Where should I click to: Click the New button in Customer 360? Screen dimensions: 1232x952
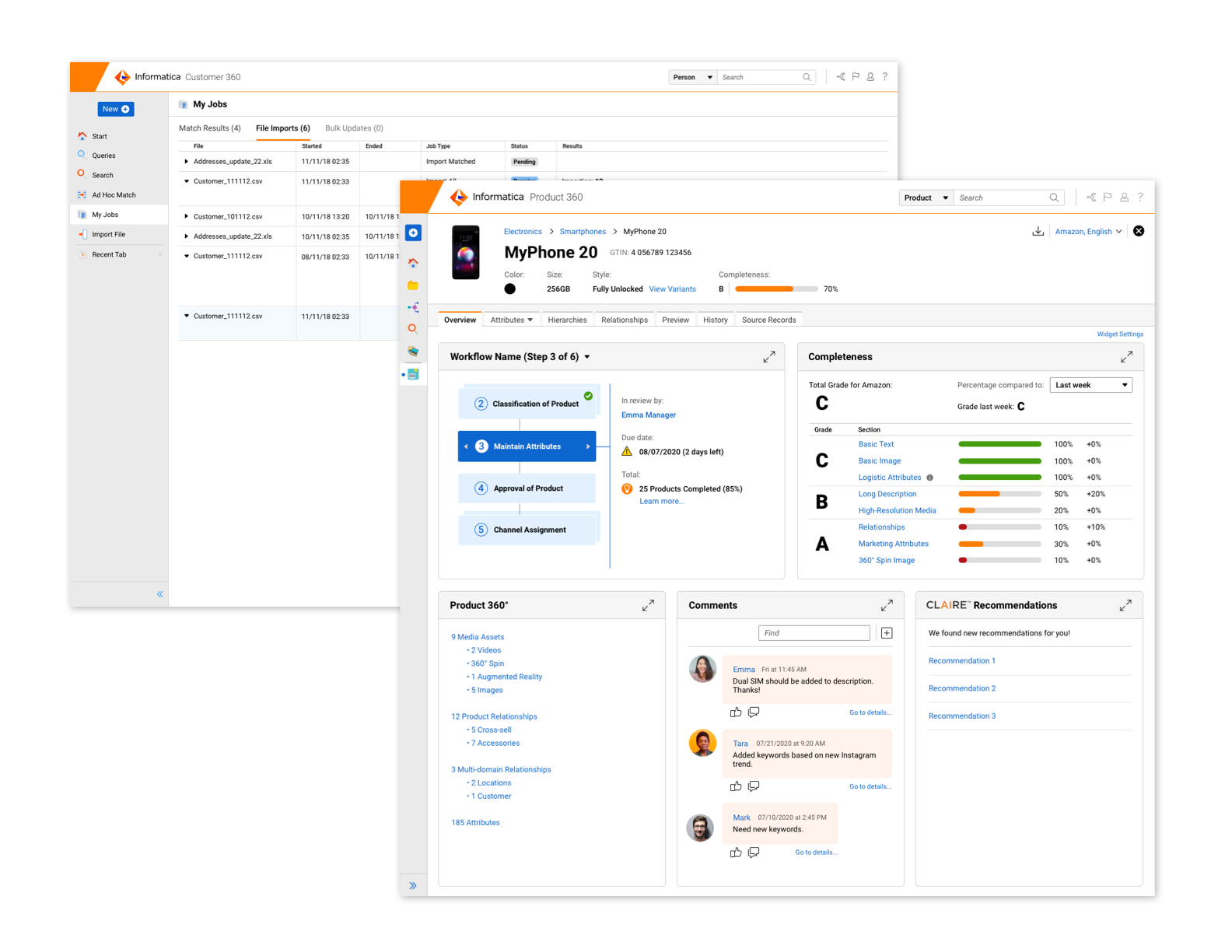point(116,109)
